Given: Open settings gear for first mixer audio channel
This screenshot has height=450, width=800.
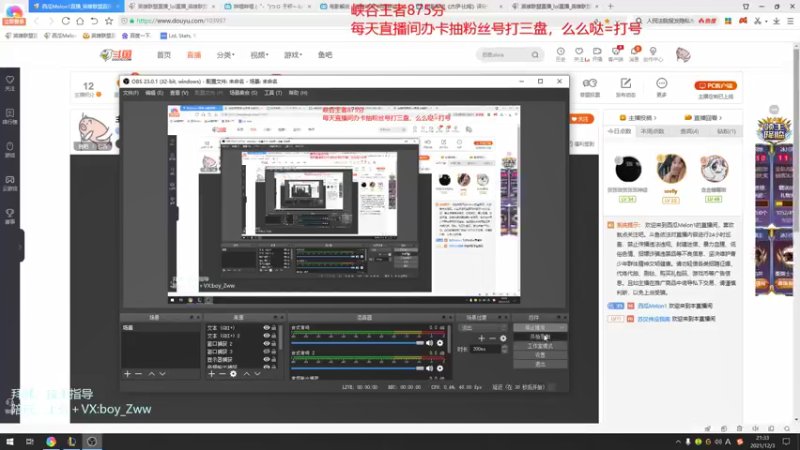Looking at the screenshot, I should (x=440, y=343).
